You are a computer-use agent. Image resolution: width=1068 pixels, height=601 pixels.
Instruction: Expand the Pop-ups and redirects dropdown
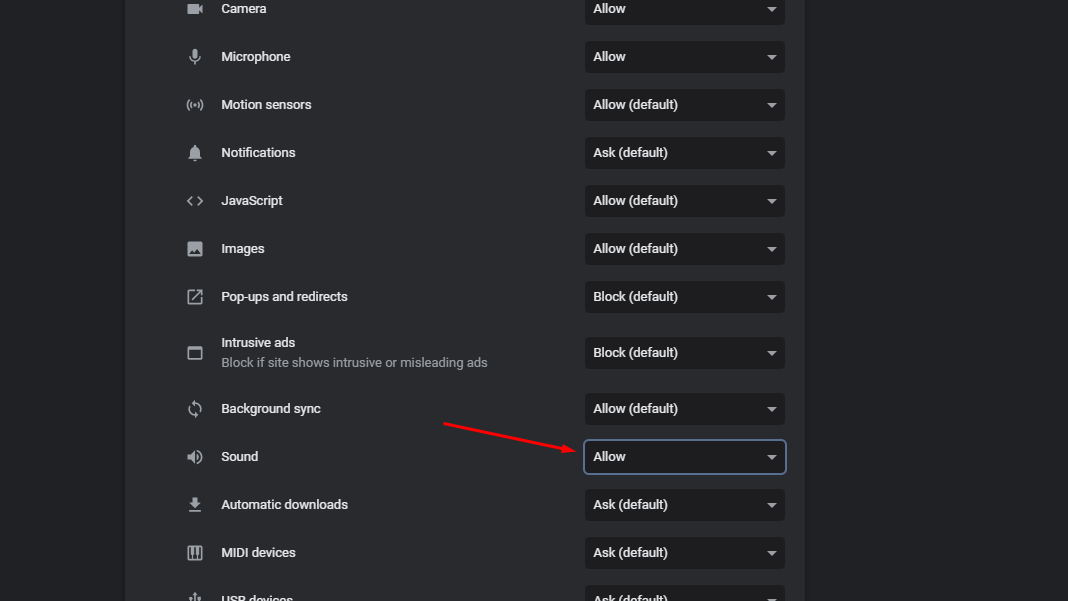[685, 297]
